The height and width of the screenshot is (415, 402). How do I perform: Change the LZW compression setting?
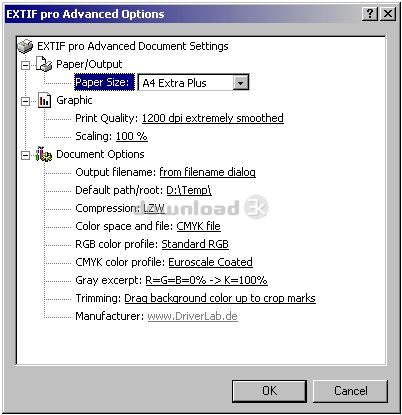pyautogui.click(x=154, y=208)
